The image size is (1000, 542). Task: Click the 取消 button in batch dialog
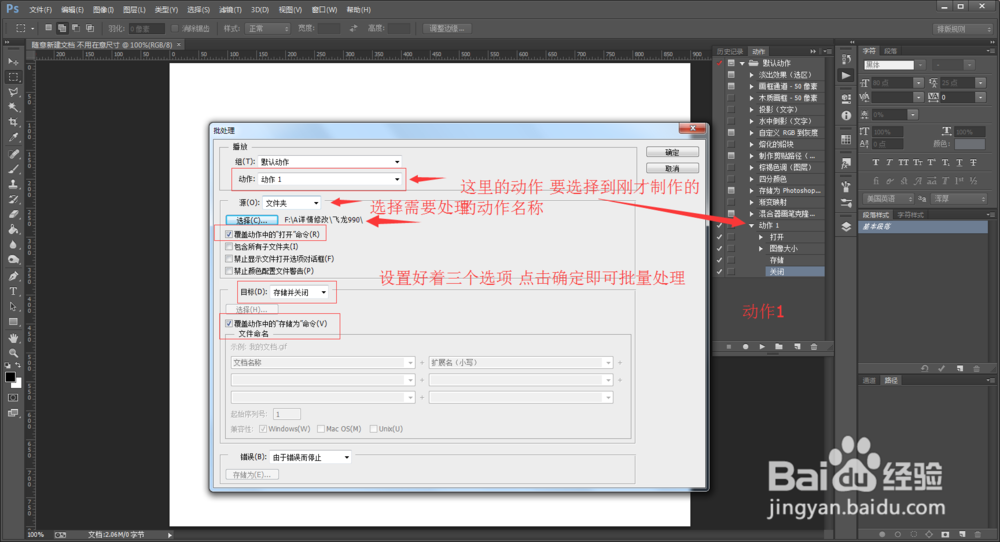tap(672, 168)
